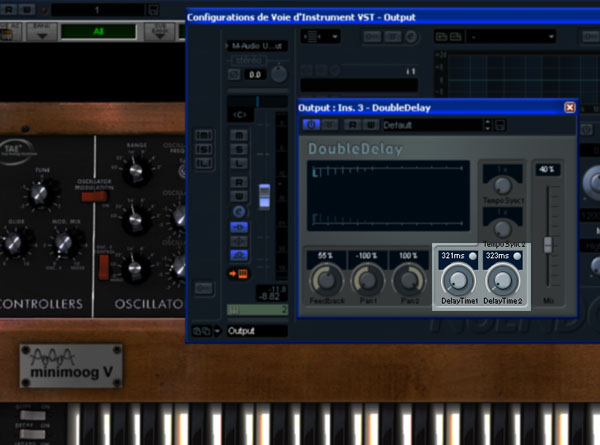Enable channel Read automation R button
600x445 pixels.
click(x=239, y=182)
